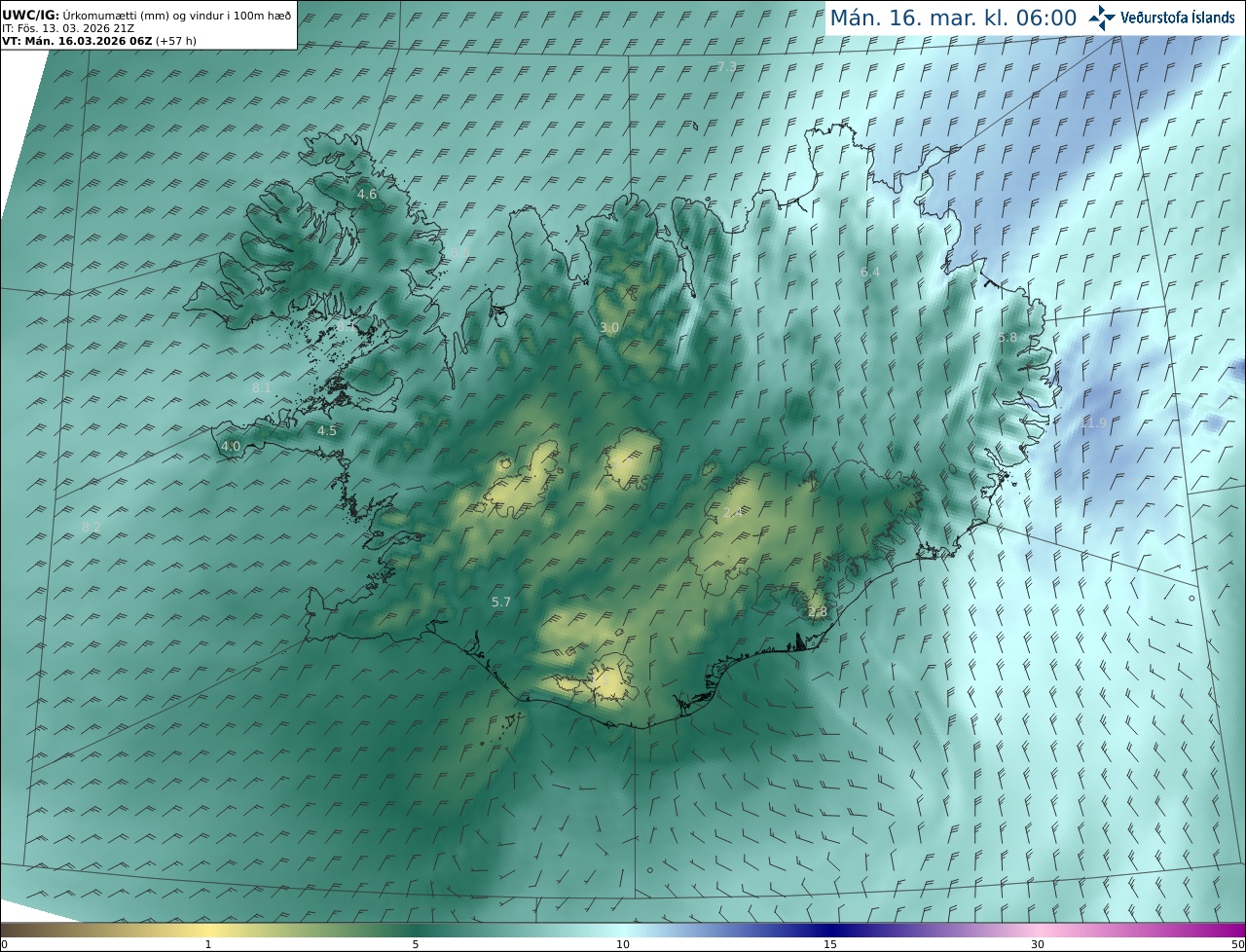Click the 8.5 value over Húnaflói bay

(459, 253)
